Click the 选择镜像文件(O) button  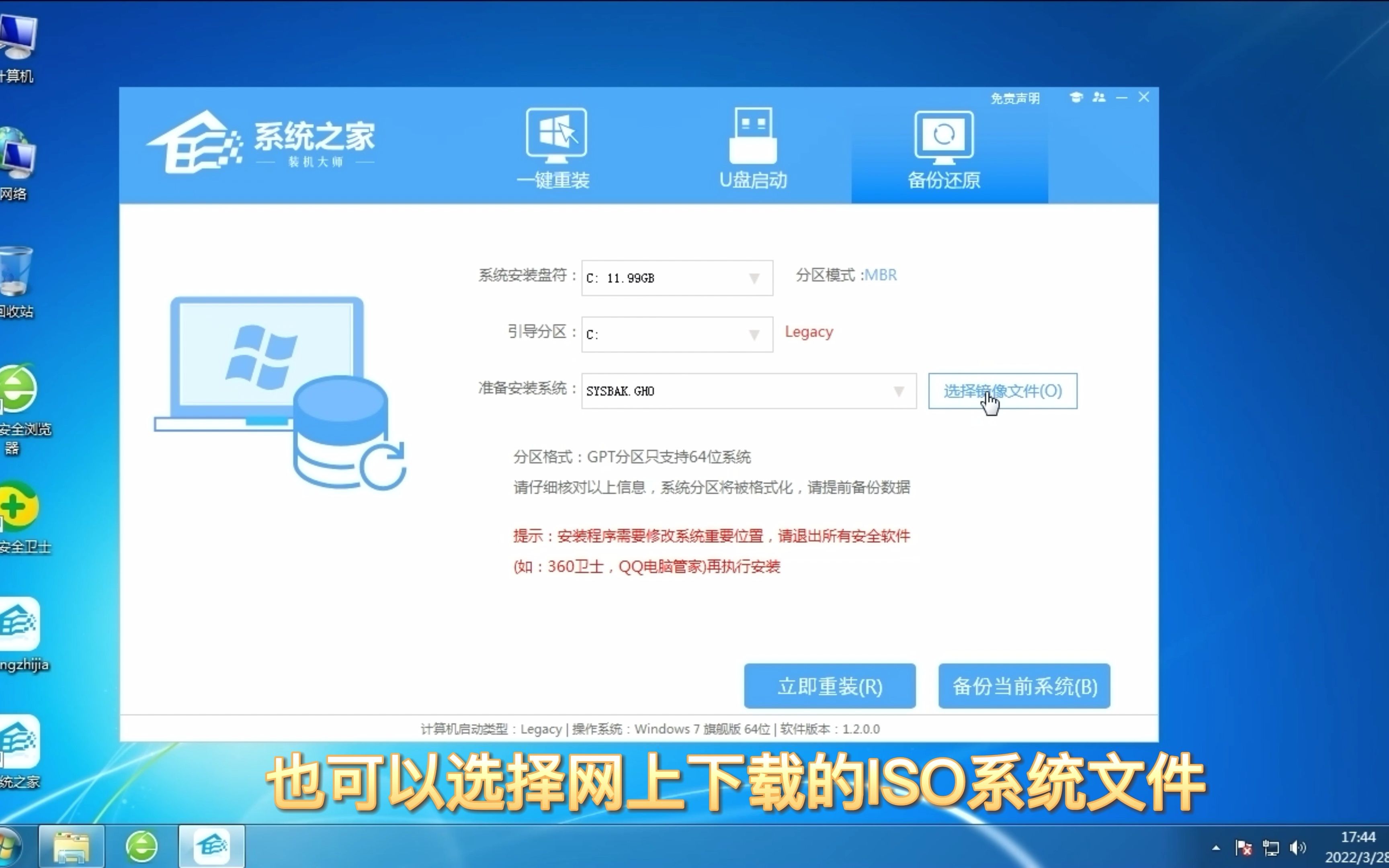[1002, 391]
